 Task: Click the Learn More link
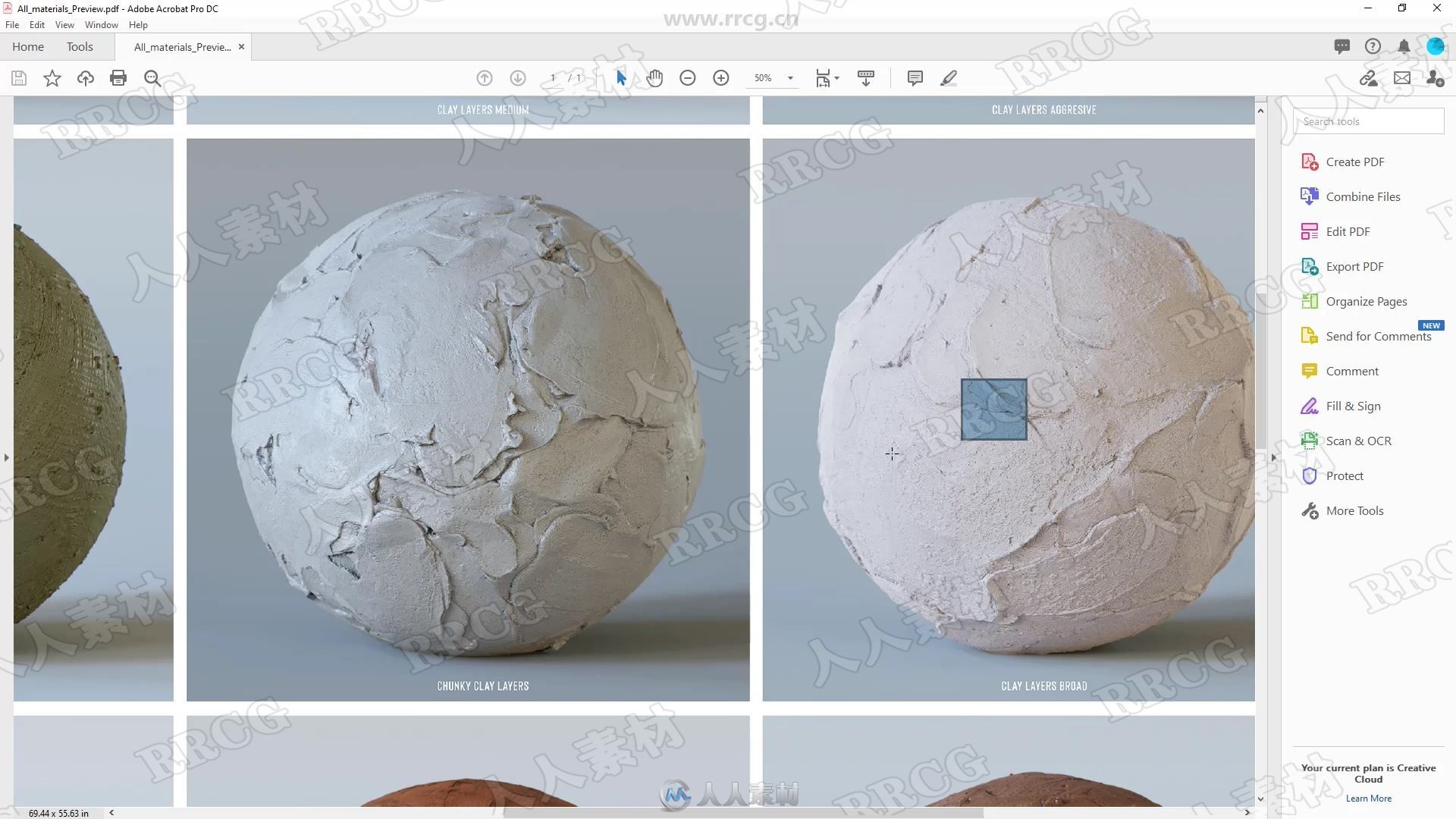pos(1369,798)
